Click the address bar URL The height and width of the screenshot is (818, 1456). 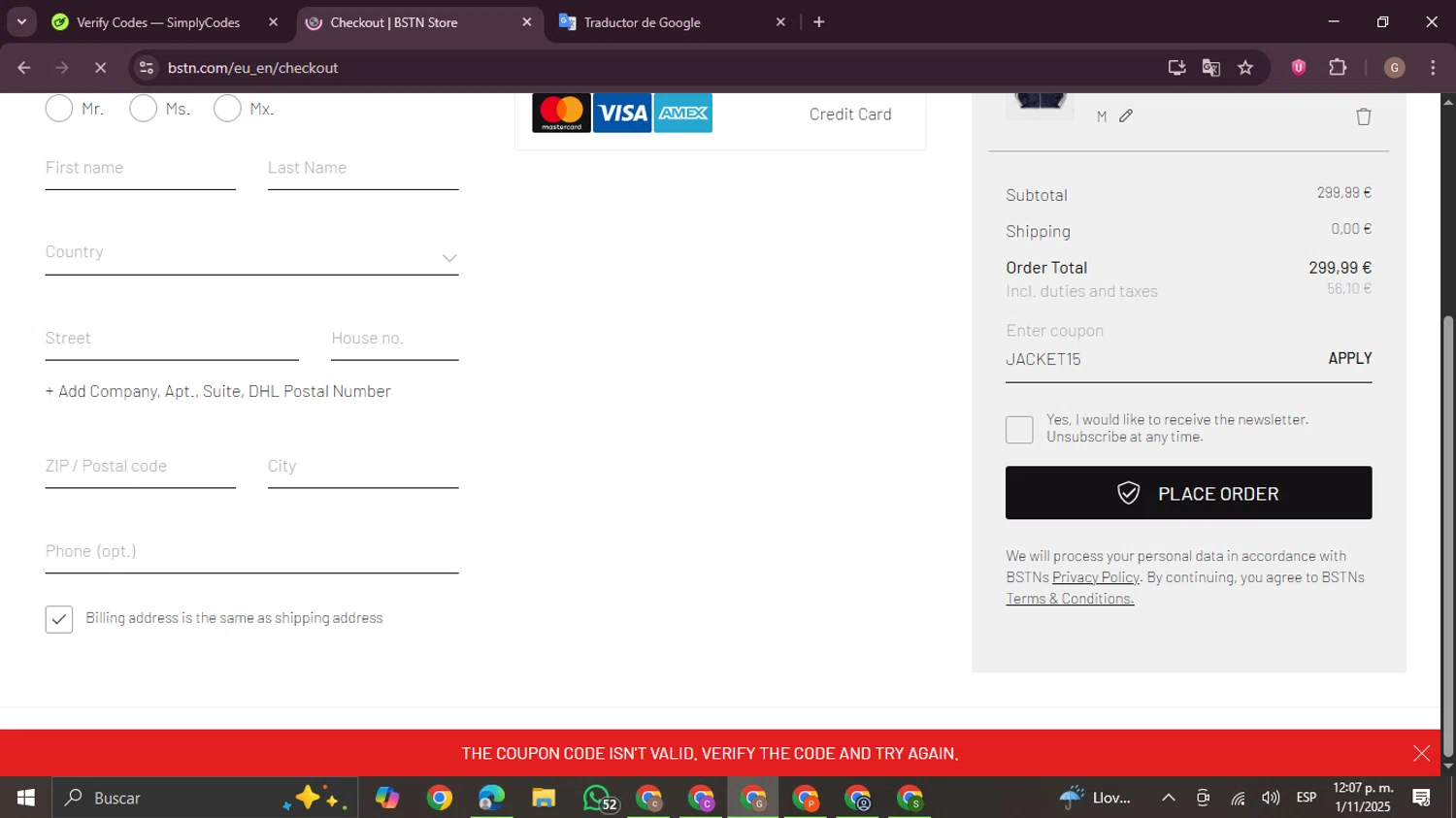(253, 68)
